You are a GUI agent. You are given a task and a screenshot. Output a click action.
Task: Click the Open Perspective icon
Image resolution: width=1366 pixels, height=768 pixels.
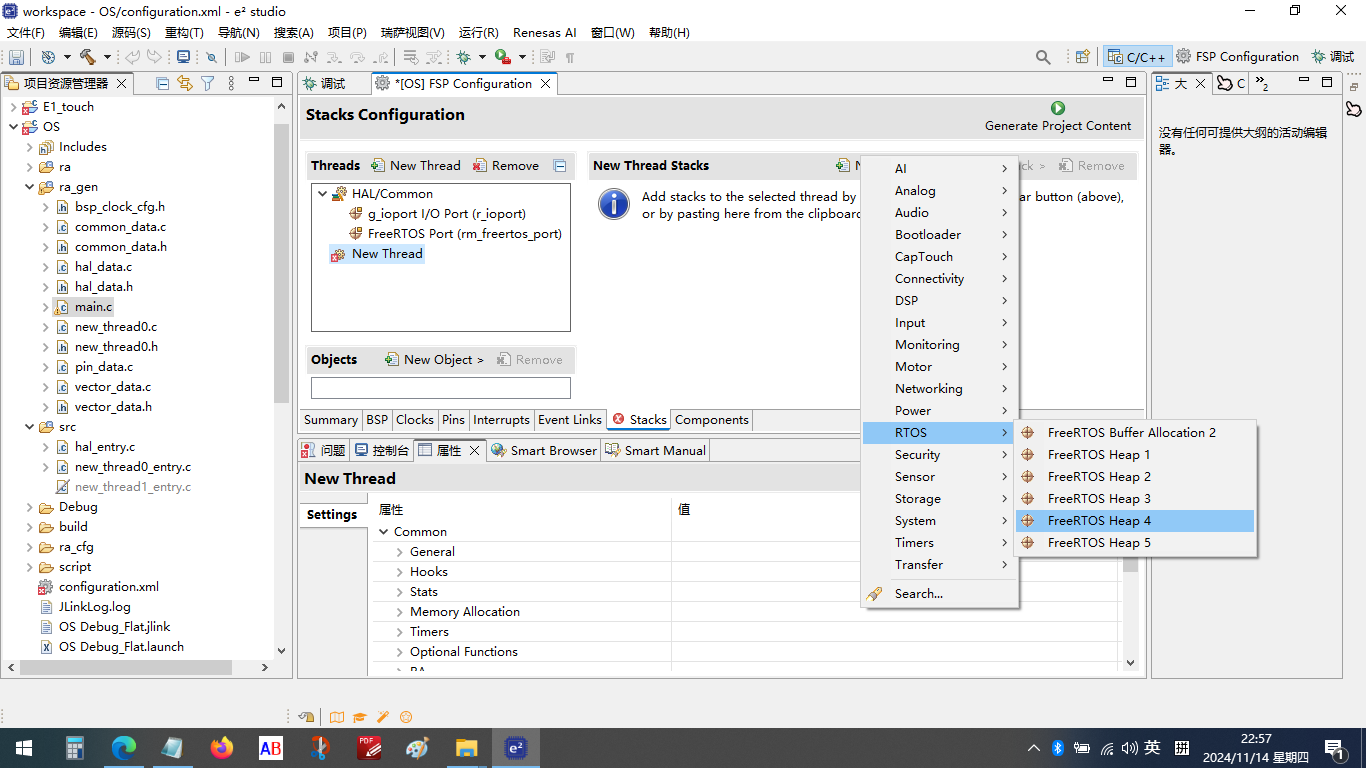click(1082, 57)
